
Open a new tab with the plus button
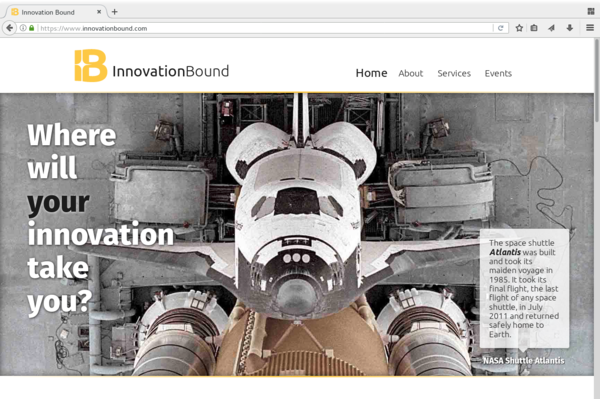114,12
